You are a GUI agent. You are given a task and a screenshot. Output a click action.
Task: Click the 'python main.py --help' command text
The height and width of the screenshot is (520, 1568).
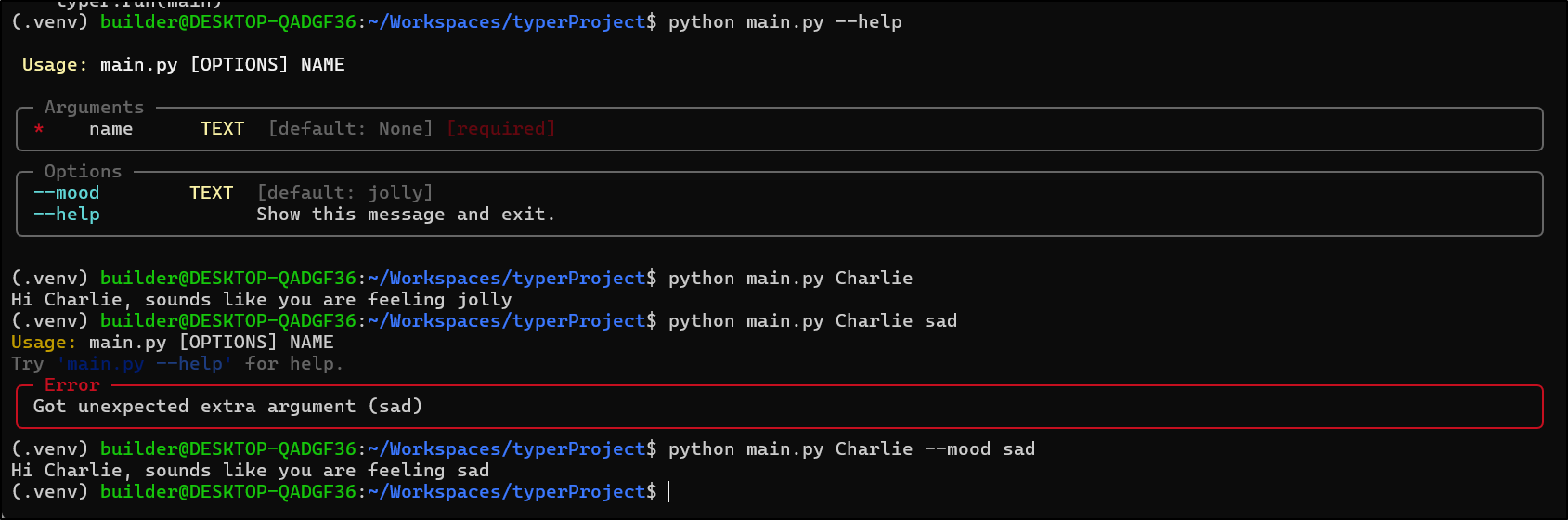784,22
